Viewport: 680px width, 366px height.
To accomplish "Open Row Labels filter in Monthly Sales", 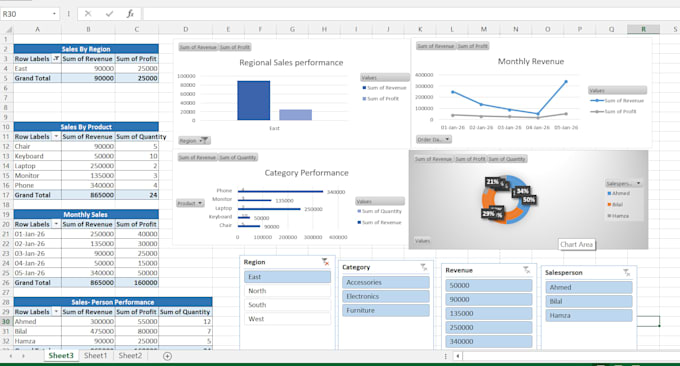I will pos(56,224).
